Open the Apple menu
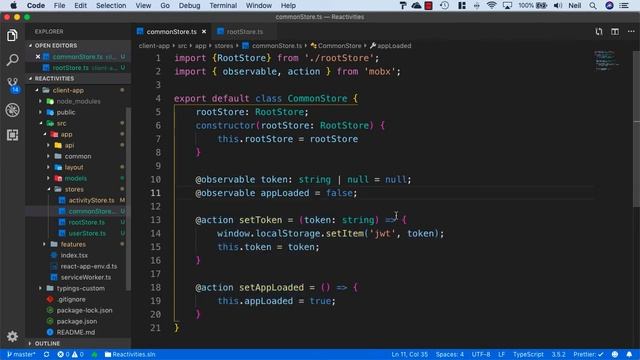The width and height of the screenshot is (640, 360). pos(13,5)
